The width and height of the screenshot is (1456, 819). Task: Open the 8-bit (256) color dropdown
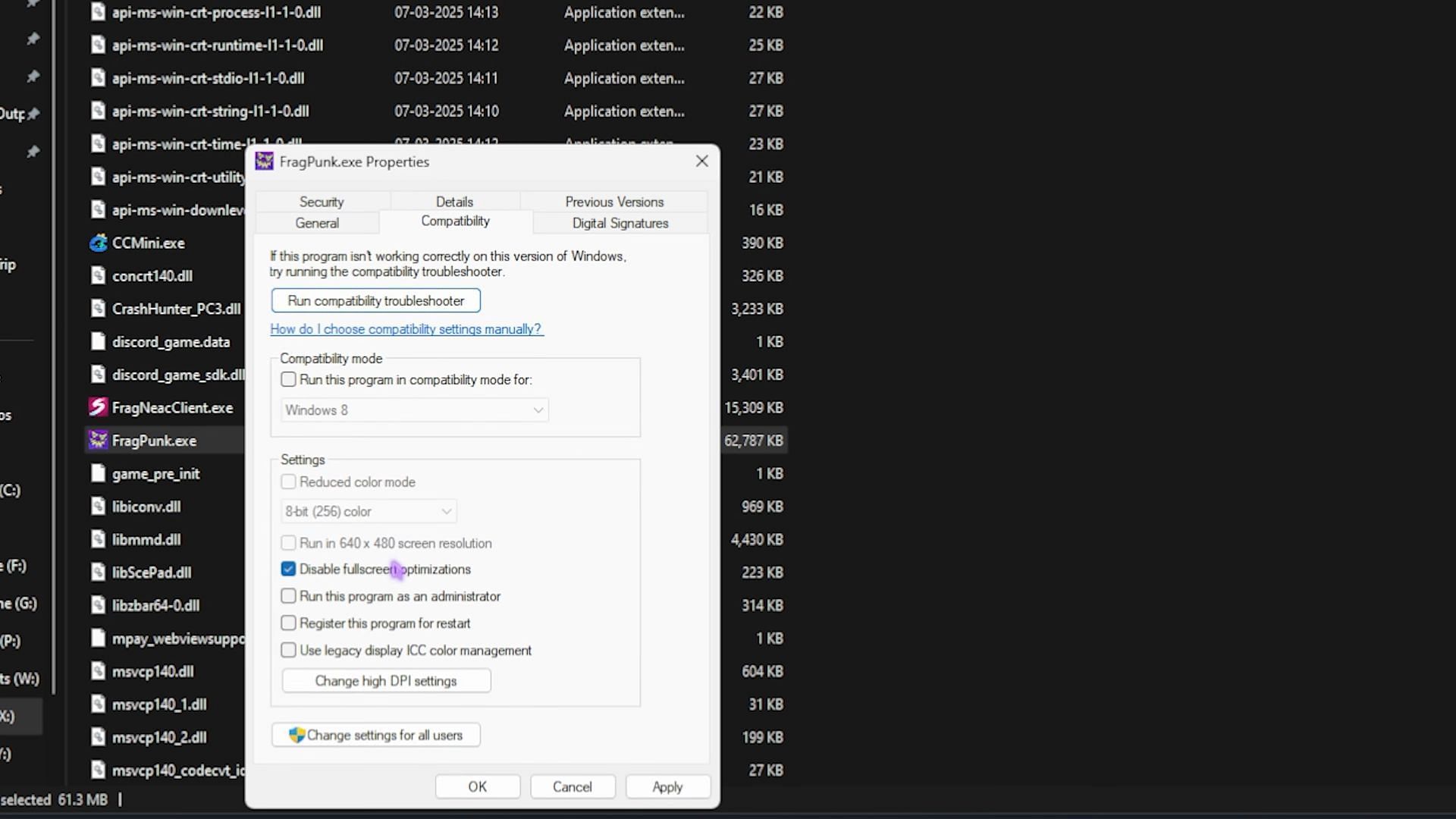[369, 511]
